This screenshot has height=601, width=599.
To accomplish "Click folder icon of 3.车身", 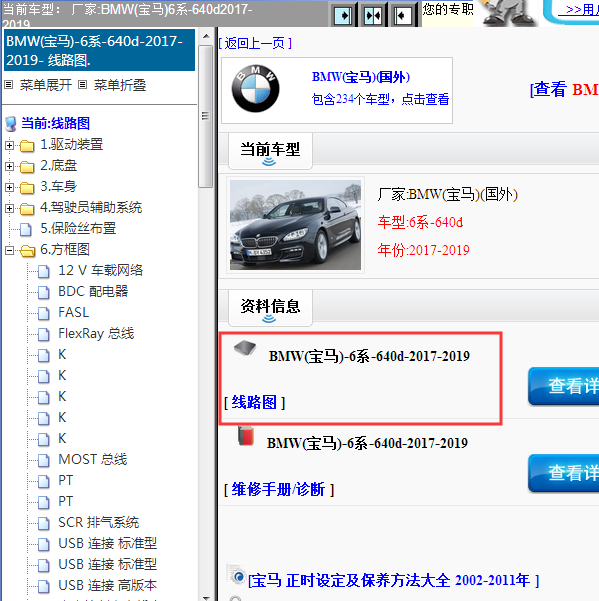I will click(x=27, y=188).
